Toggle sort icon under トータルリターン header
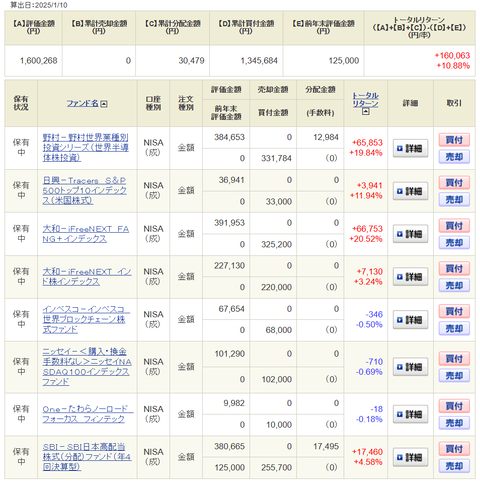 click(x=366, y=112)
